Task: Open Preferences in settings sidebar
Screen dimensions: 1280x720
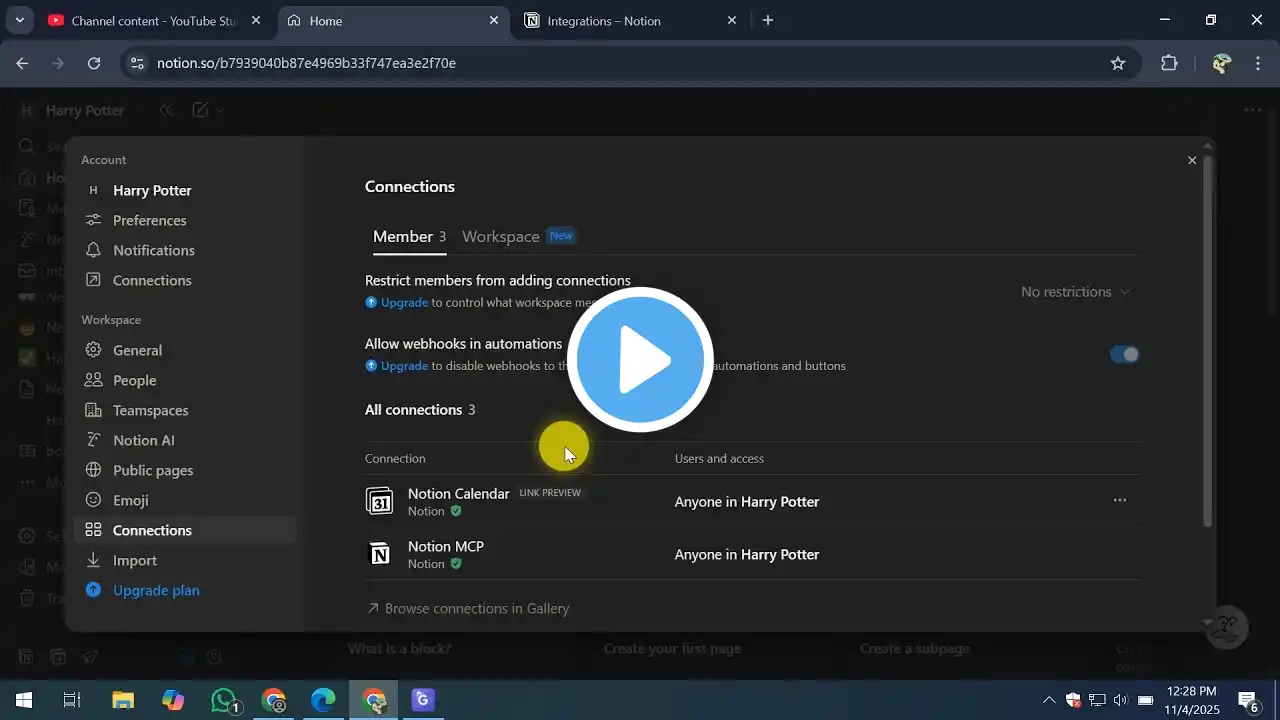Action: pyautogui.click(x=149, y=220)
